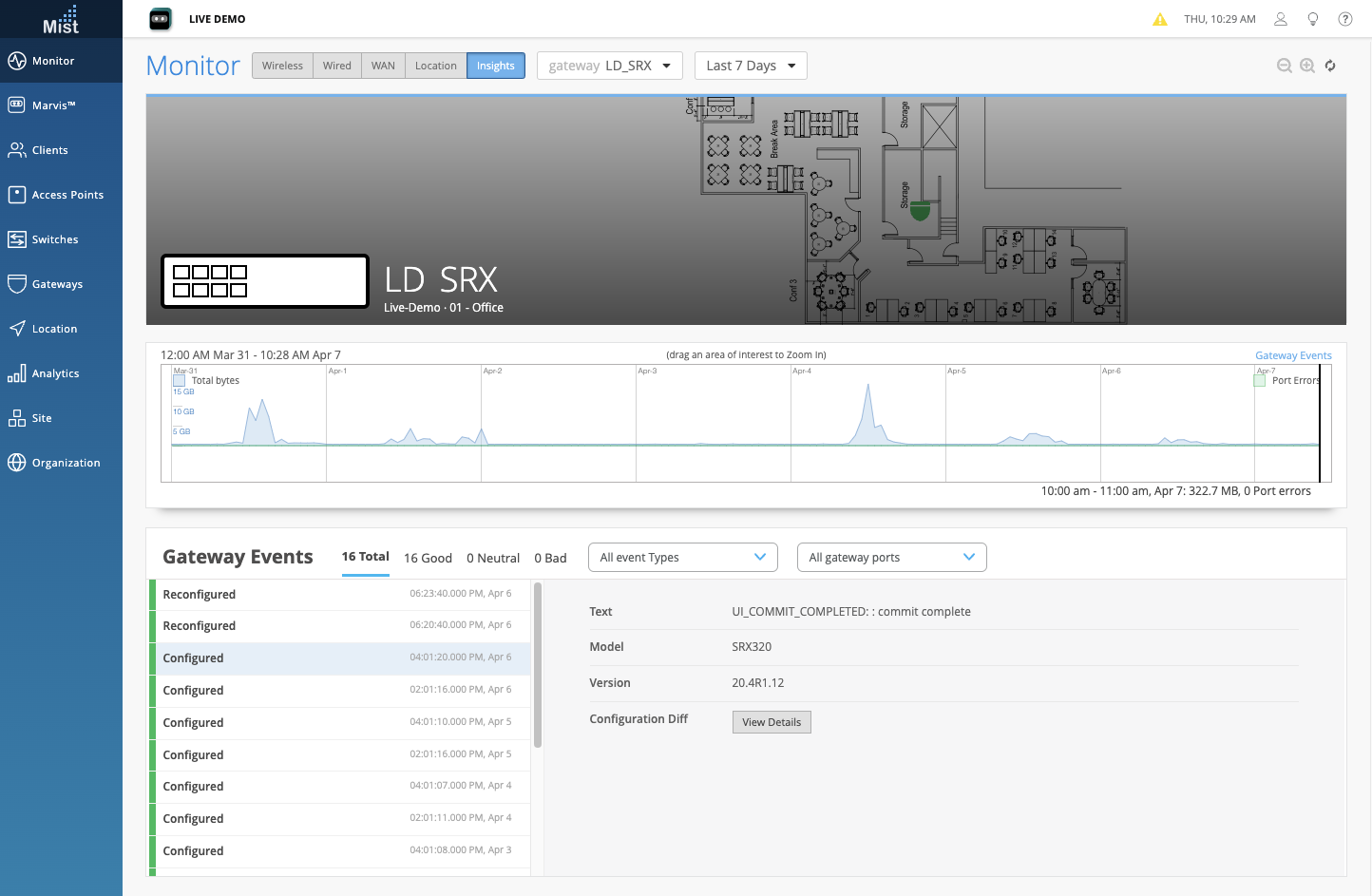
Task: Click the lightbulb icon in header
Action: 1313,19
